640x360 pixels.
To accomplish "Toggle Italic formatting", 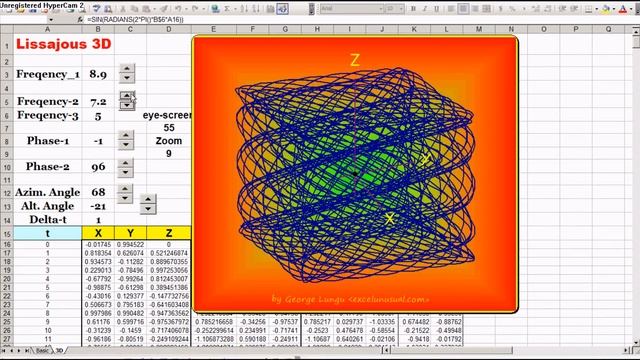I will tap(424, 9).
